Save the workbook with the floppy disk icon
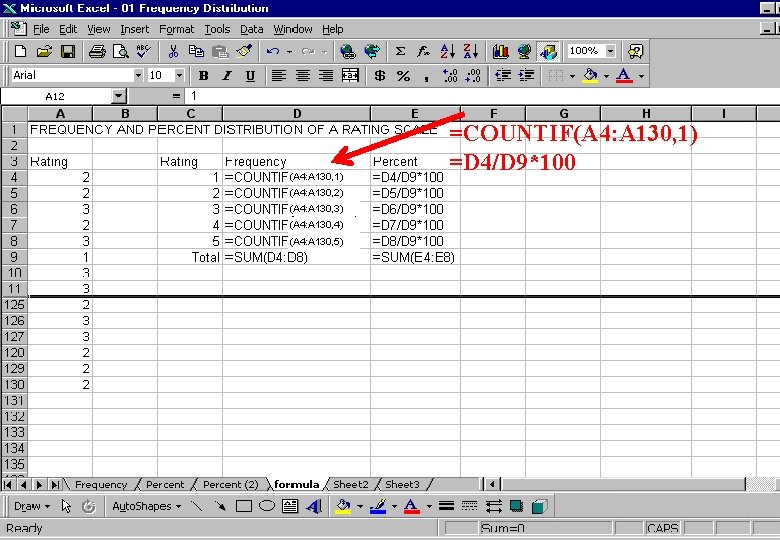 [x=68, y=51]
